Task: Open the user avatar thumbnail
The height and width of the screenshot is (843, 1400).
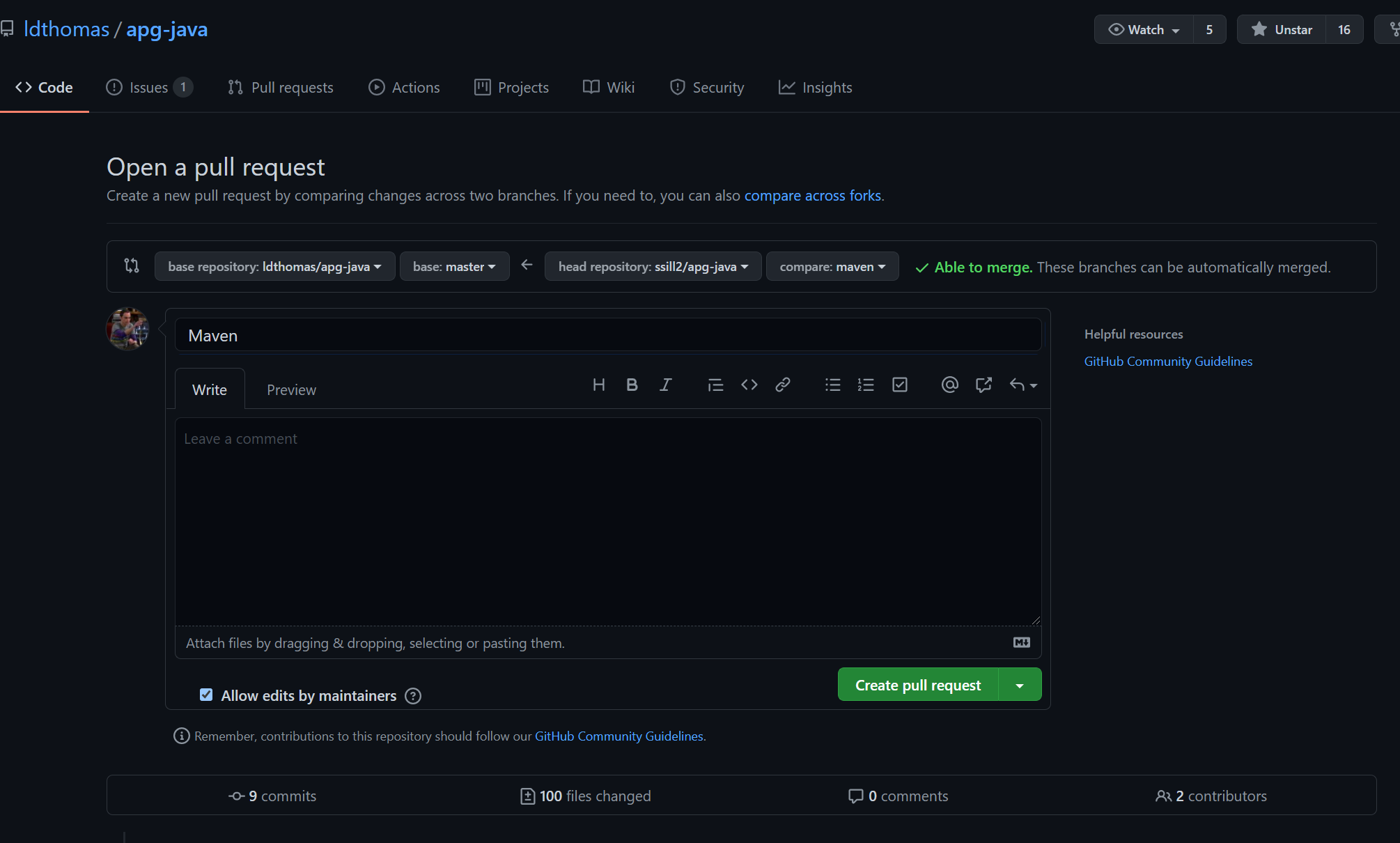Action: [127, 329]
